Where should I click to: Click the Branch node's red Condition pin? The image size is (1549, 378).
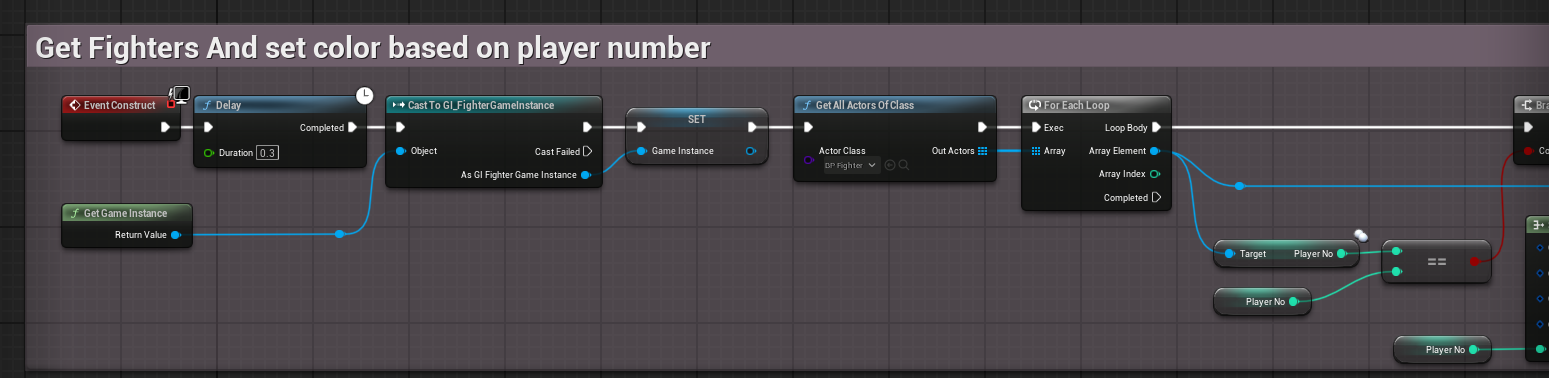1528,151
